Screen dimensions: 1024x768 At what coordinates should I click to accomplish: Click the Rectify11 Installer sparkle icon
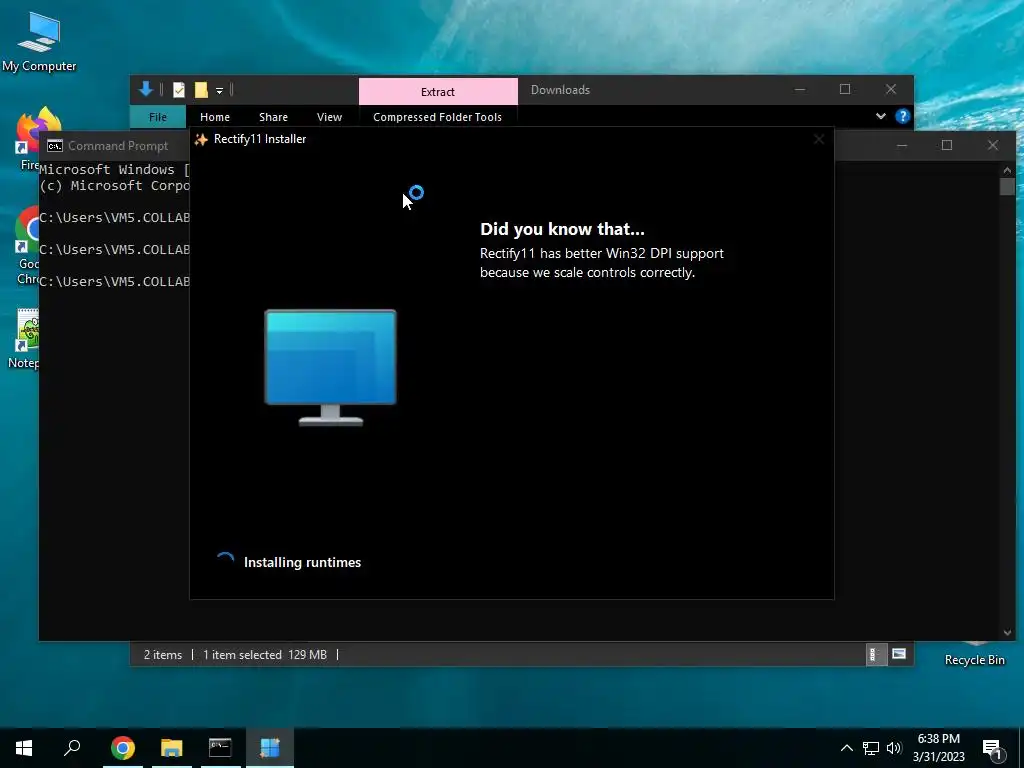201,139
